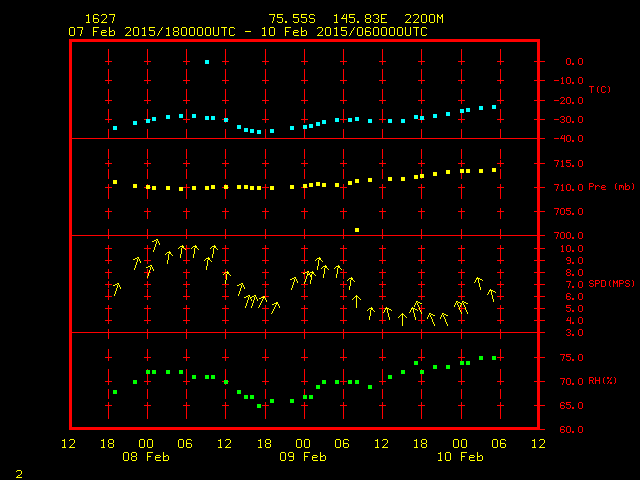Click the 60.0 humidity tick value
The width and height of the screenshot is (640, 480).
tap(572, 430)
